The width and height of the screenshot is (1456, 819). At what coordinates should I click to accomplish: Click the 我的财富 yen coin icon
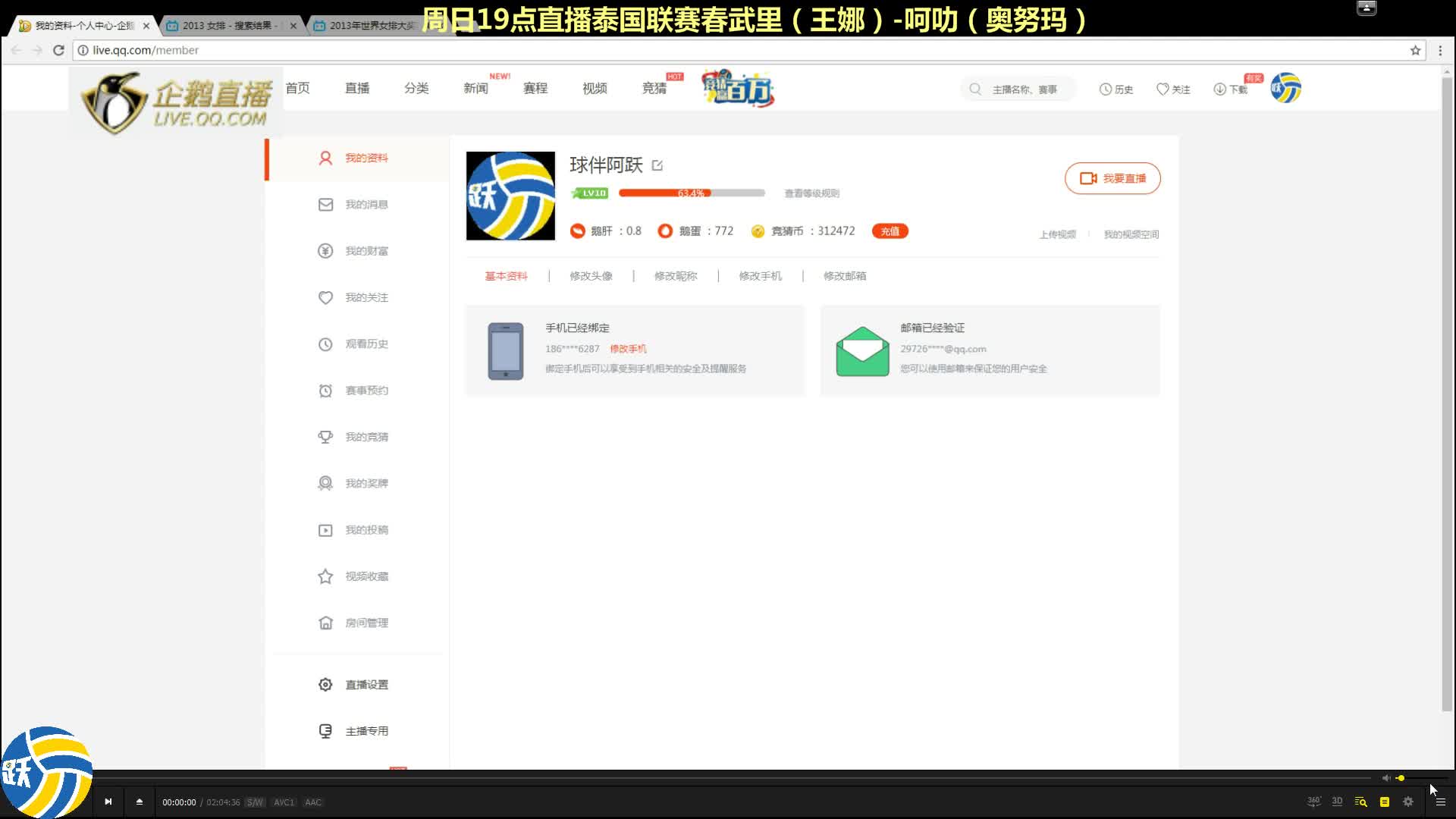tap(325, 251)
